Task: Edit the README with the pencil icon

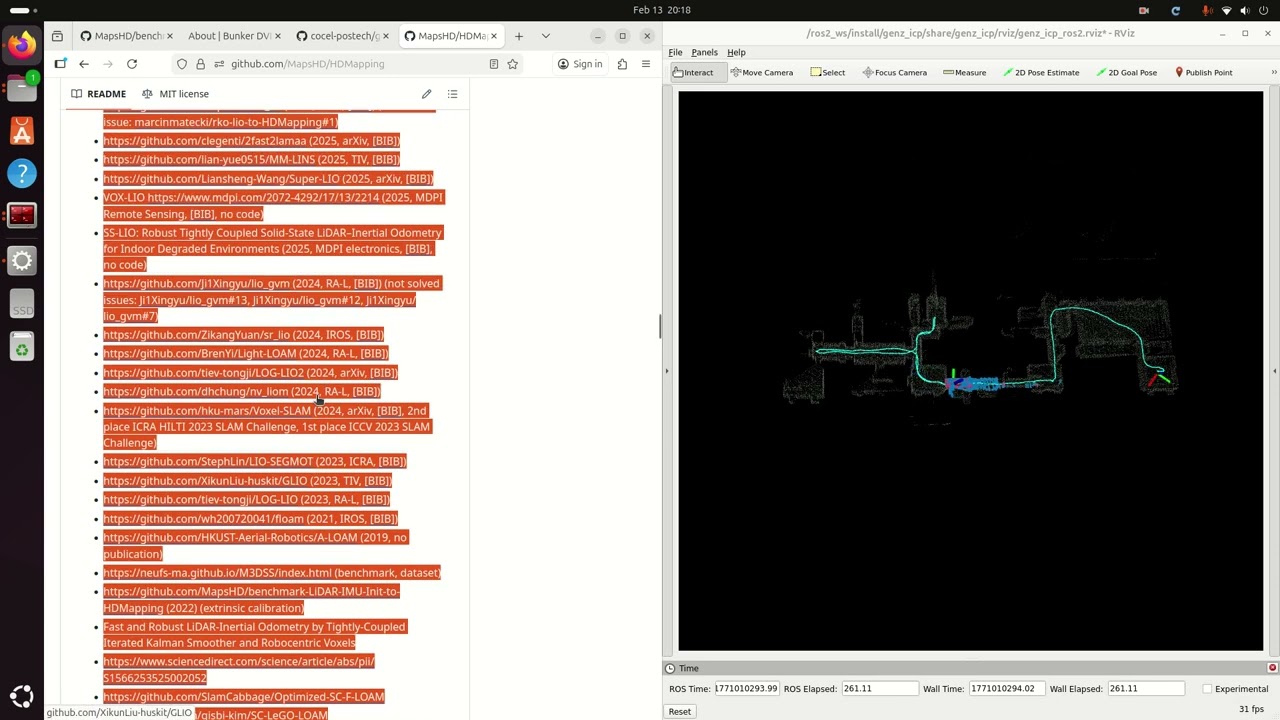Action: point(426,94)
